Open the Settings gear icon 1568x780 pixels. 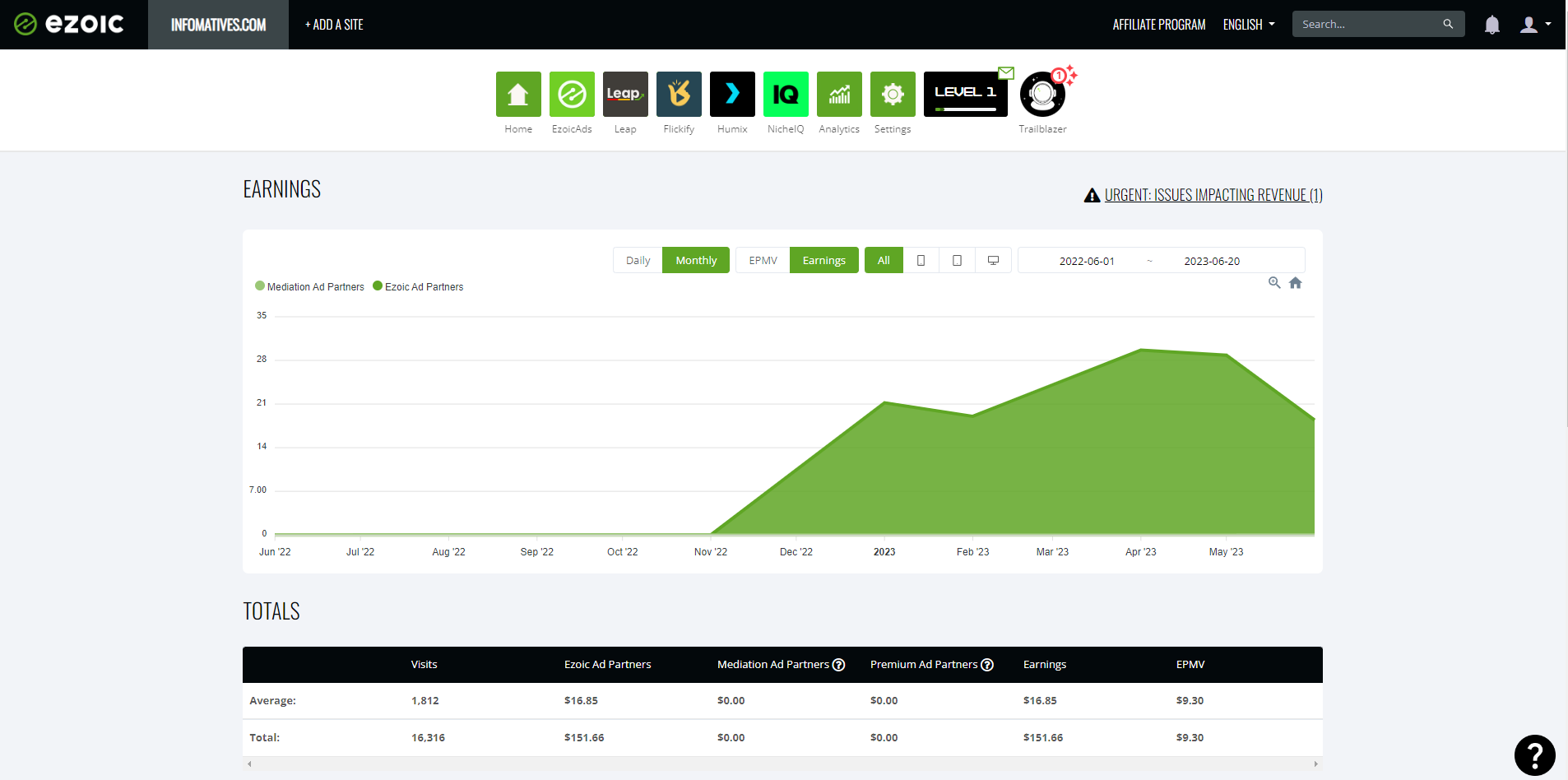893,94
